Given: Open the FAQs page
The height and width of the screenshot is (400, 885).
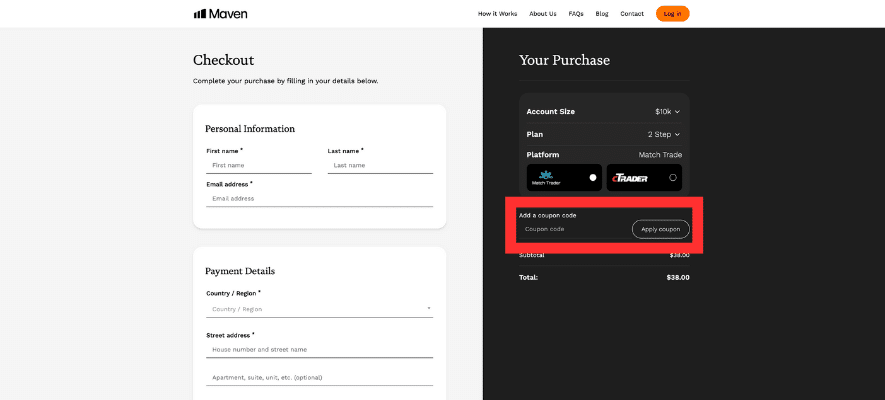Looking at the screenshot, I should tap(576, 14).
